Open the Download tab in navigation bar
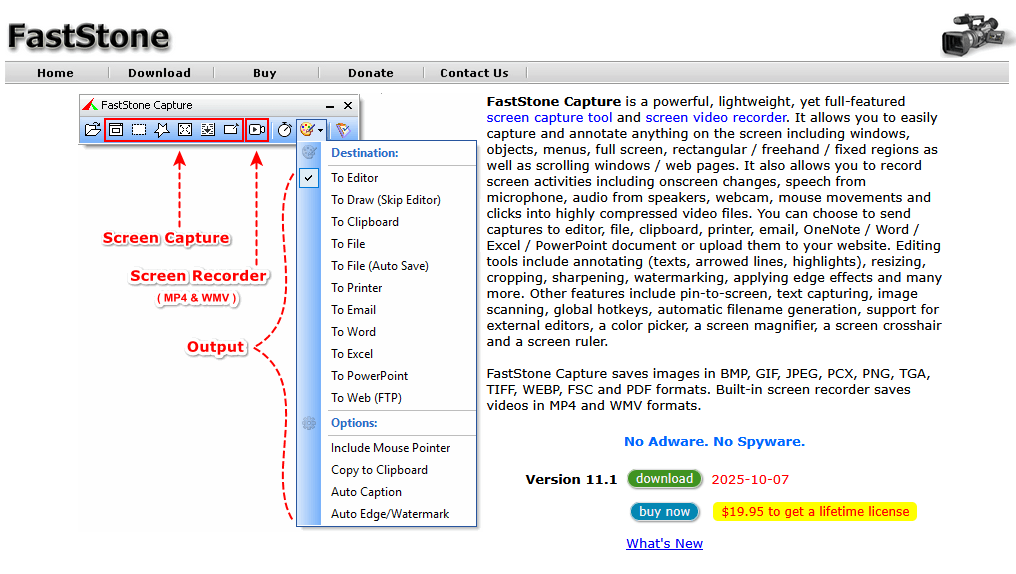This screenshot has width=1016, height=574. click(x=159, y=73)
